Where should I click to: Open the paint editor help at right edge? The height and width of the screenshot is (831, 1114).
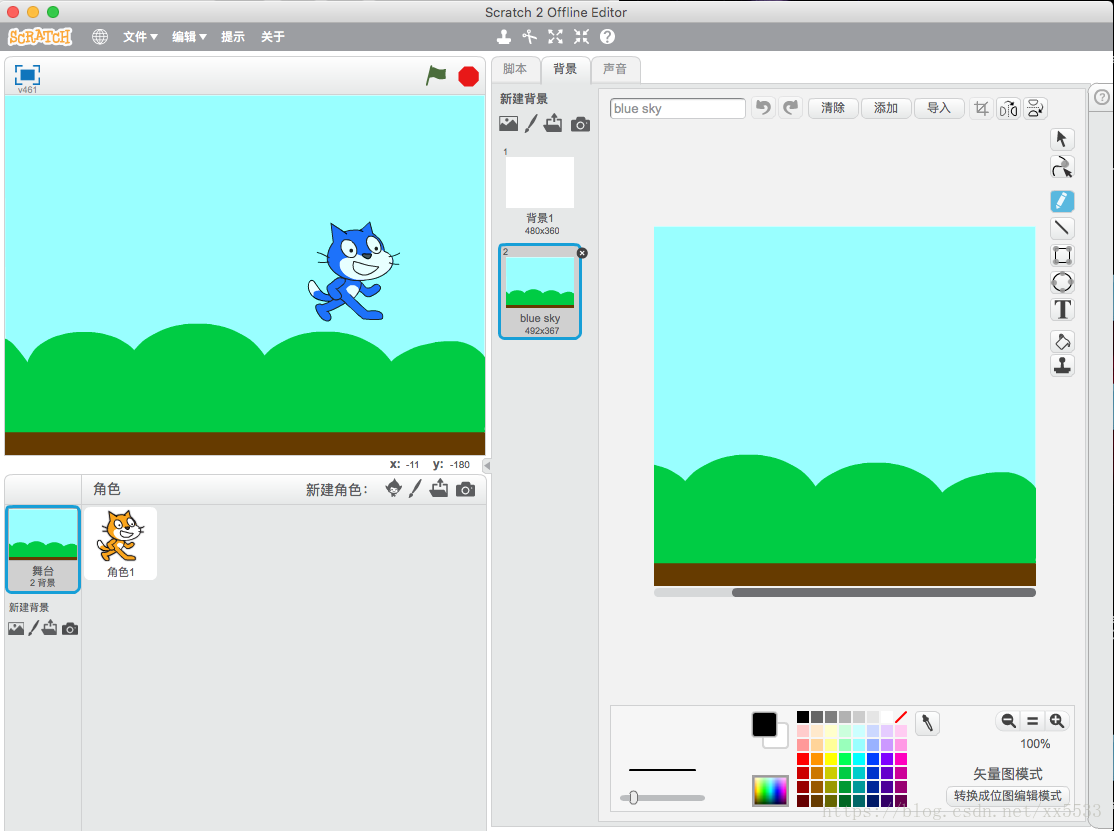pos(1101,97)
